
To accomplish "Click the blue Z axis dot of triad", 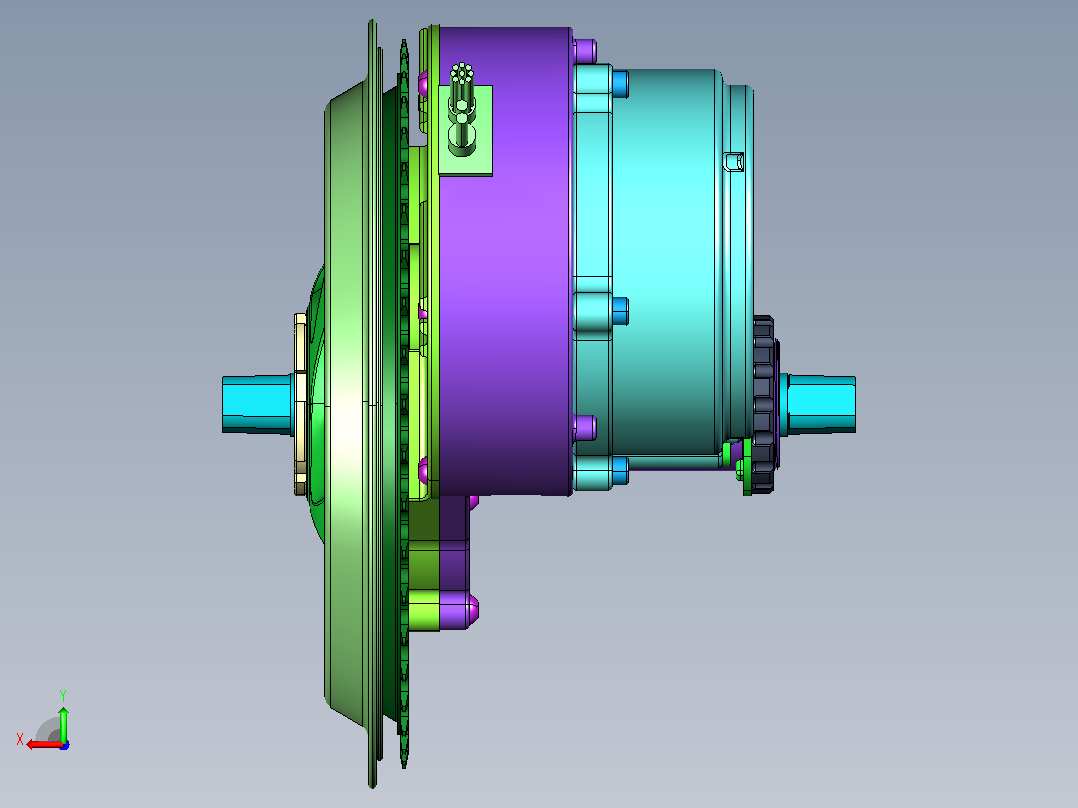I will click(x=64, y=745).
